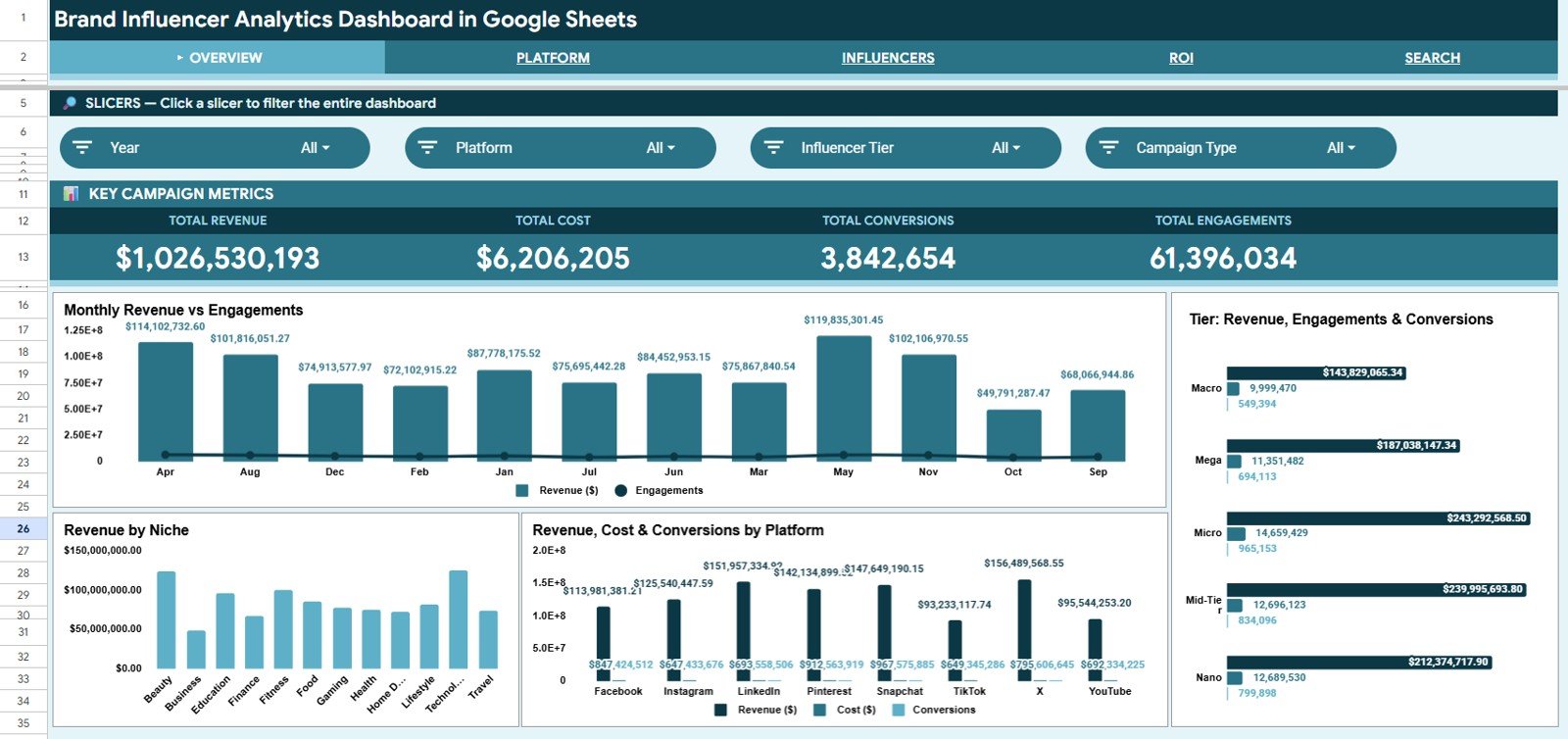Click the Nano conversions value 799,898
This screenshot has height=739, width=1568.
tap(1257, 694)
